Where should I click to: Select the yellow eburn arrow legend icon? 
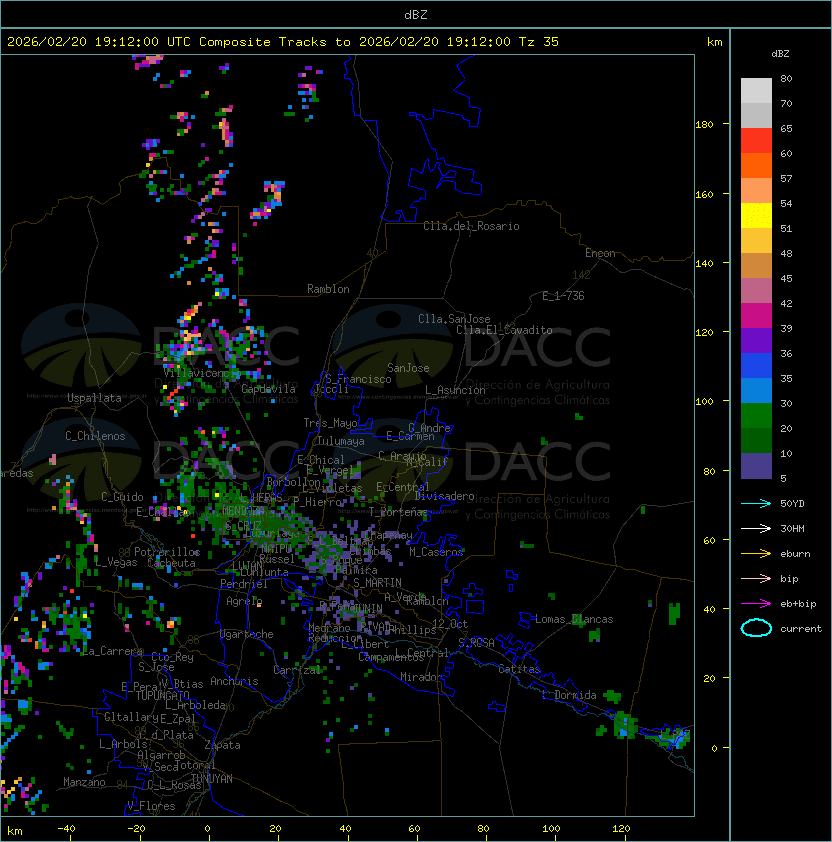[x=756, y=553]
